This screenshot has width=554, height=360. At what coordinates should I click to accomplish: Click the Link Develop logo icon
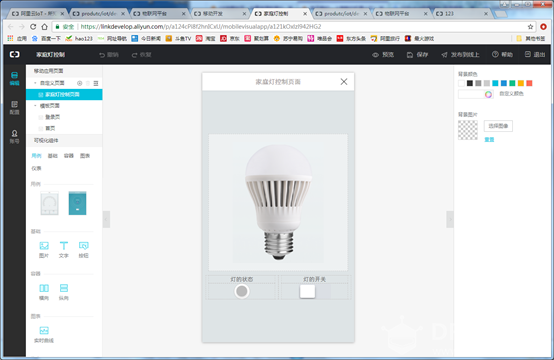point(14,54)
